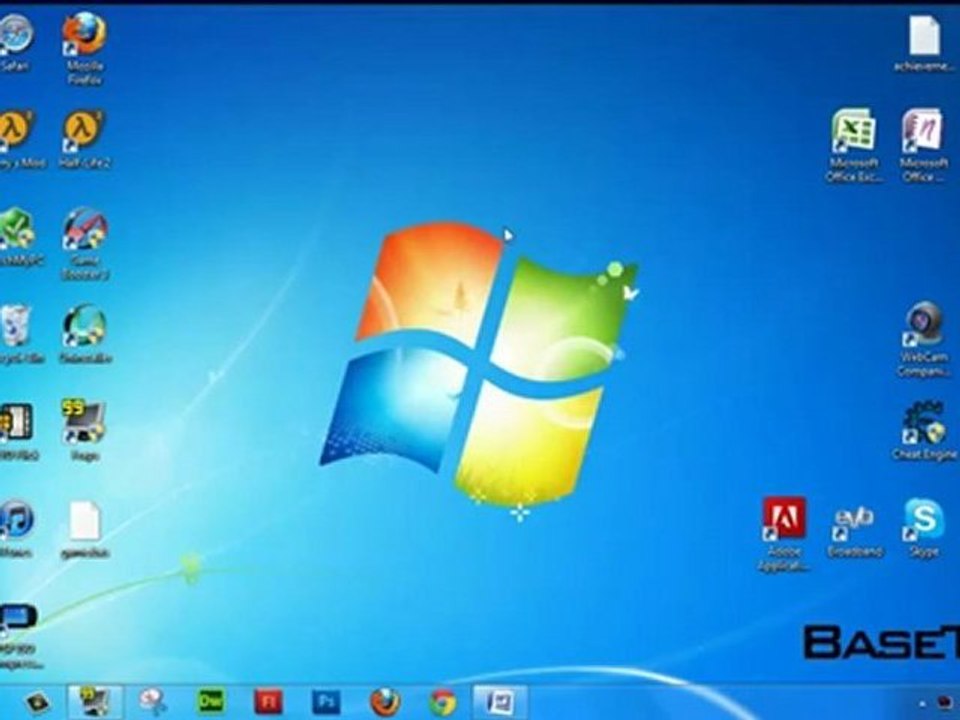This screenshot has width=960, height=720.
Task: Select the Microsoft Office Excel shortcut
Action: coord(853,144)
